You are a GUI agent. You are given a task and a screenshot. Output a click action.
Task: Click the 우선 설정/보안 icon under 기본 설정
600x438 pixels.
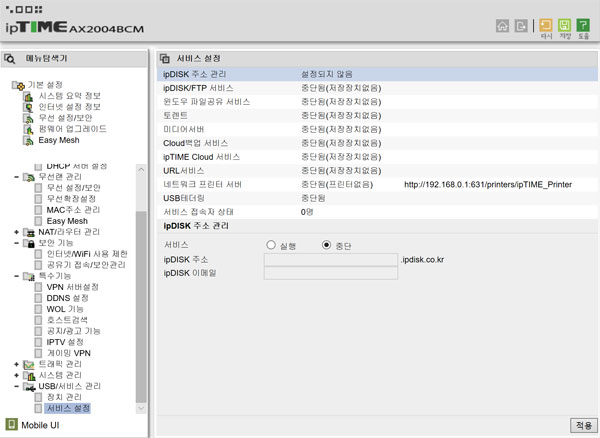pyautogui.click(x=28, y=118)
